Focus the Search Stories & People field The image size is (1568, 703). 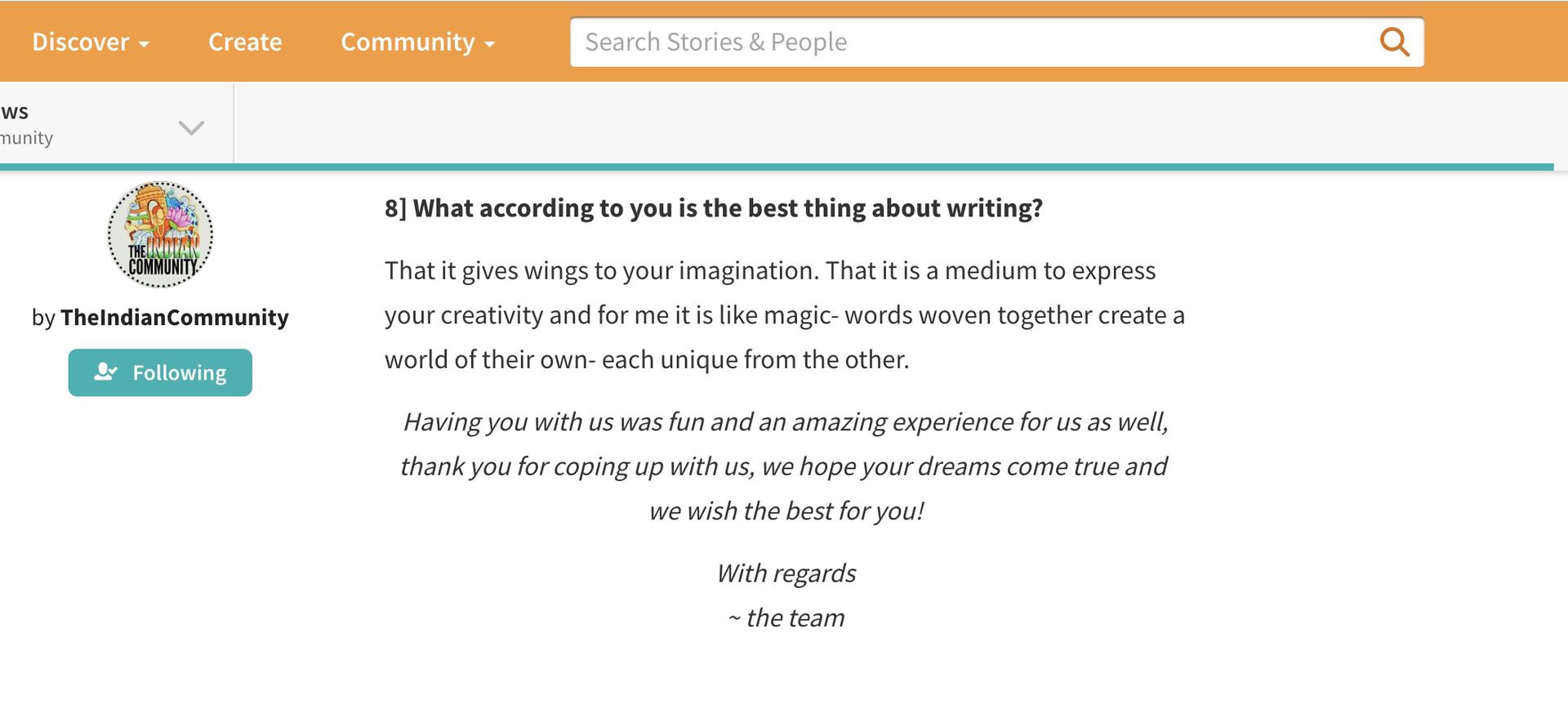click(972, 42)
